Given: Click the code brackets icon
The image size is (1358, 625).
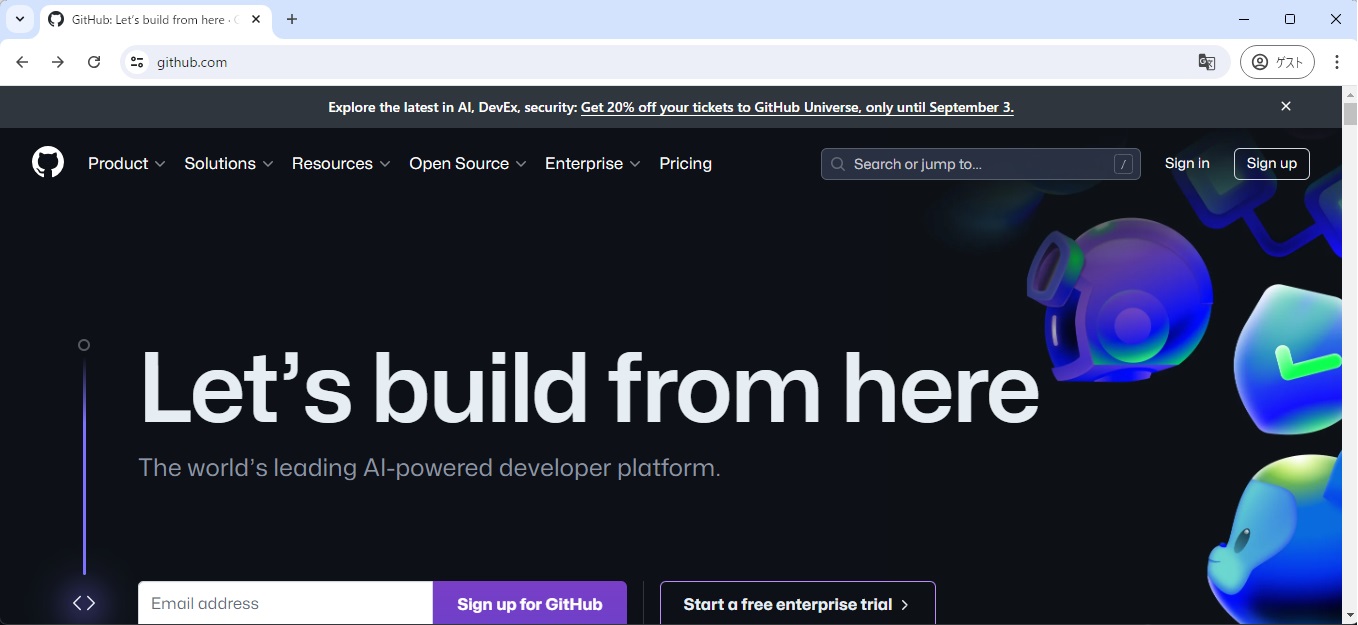Looking at the screenshot, I should tap(84, 603).
